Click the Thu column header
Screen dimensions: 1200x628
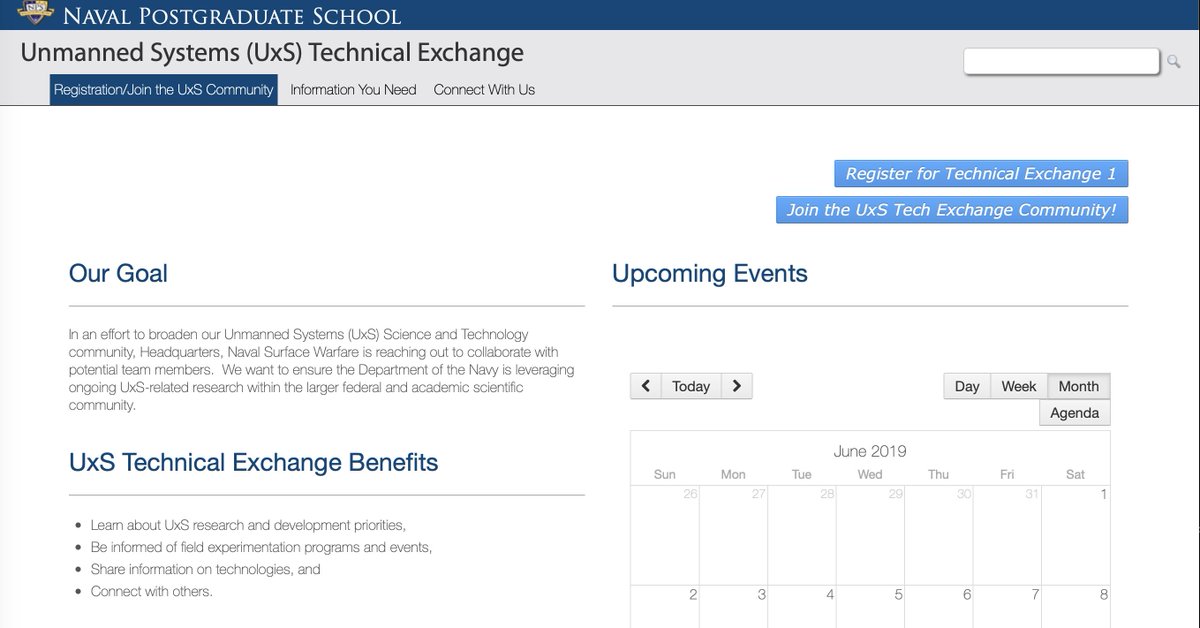pos(939,474)
